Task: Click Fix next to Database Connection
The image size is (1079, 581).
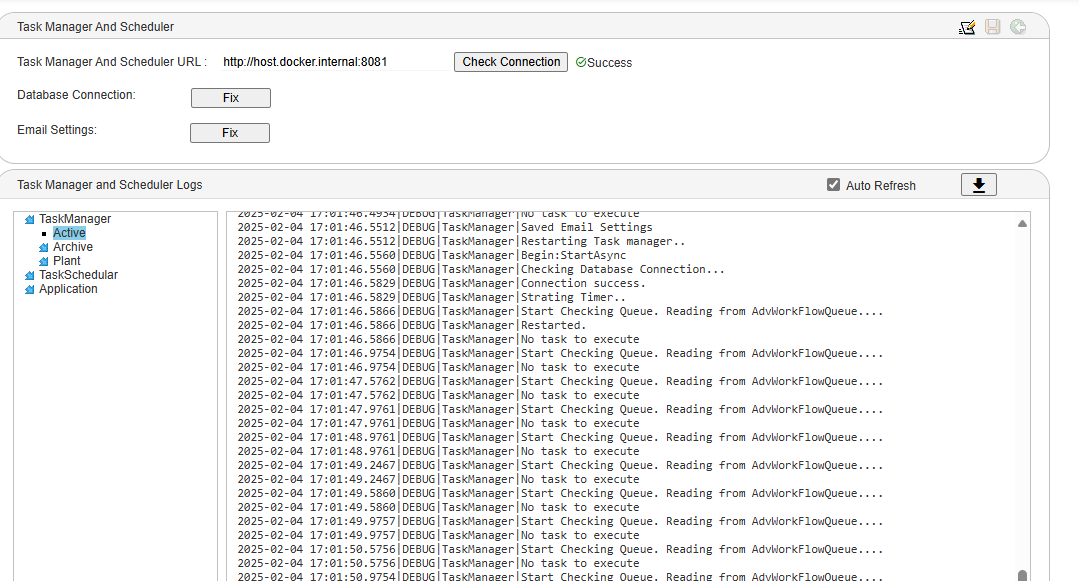Action: 230,98
